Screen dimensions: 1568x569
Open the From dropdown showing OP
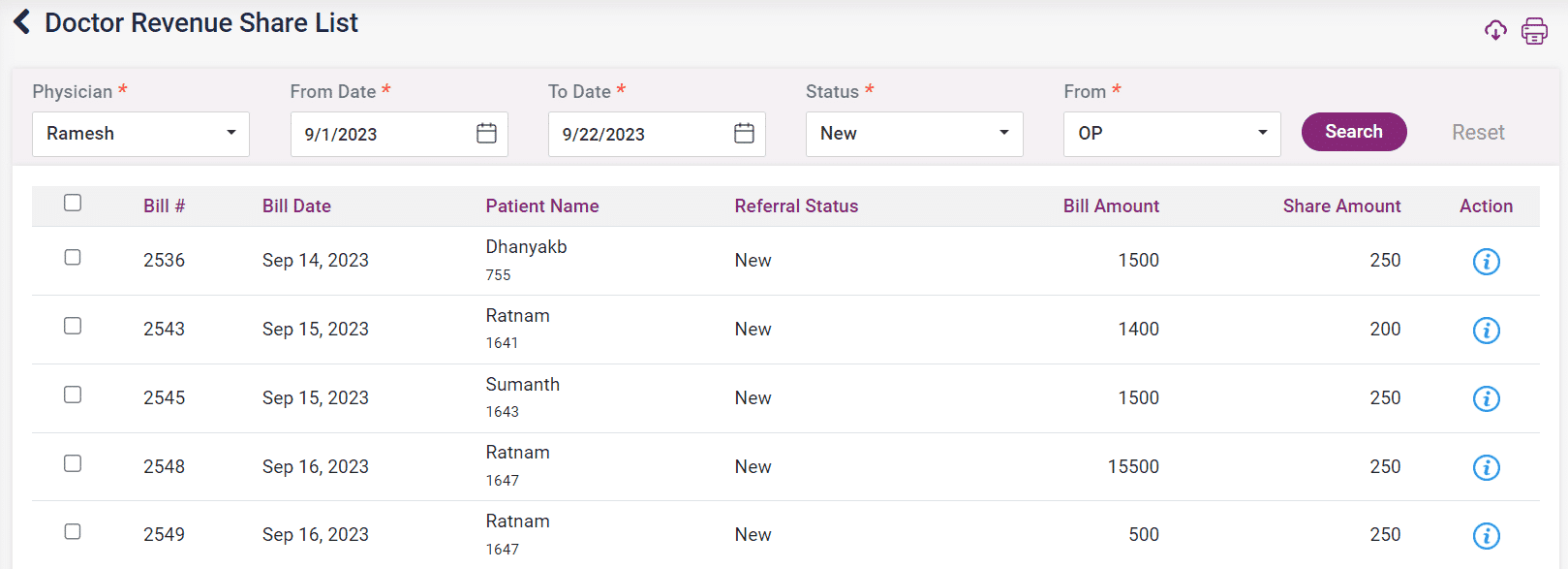(1171, 134)
